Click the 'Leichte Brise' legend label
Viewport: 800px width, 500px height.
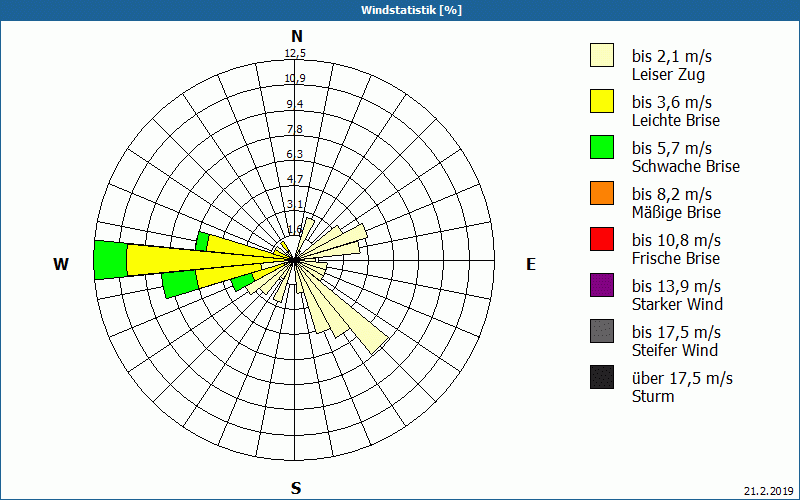click(x=676, y=120)
